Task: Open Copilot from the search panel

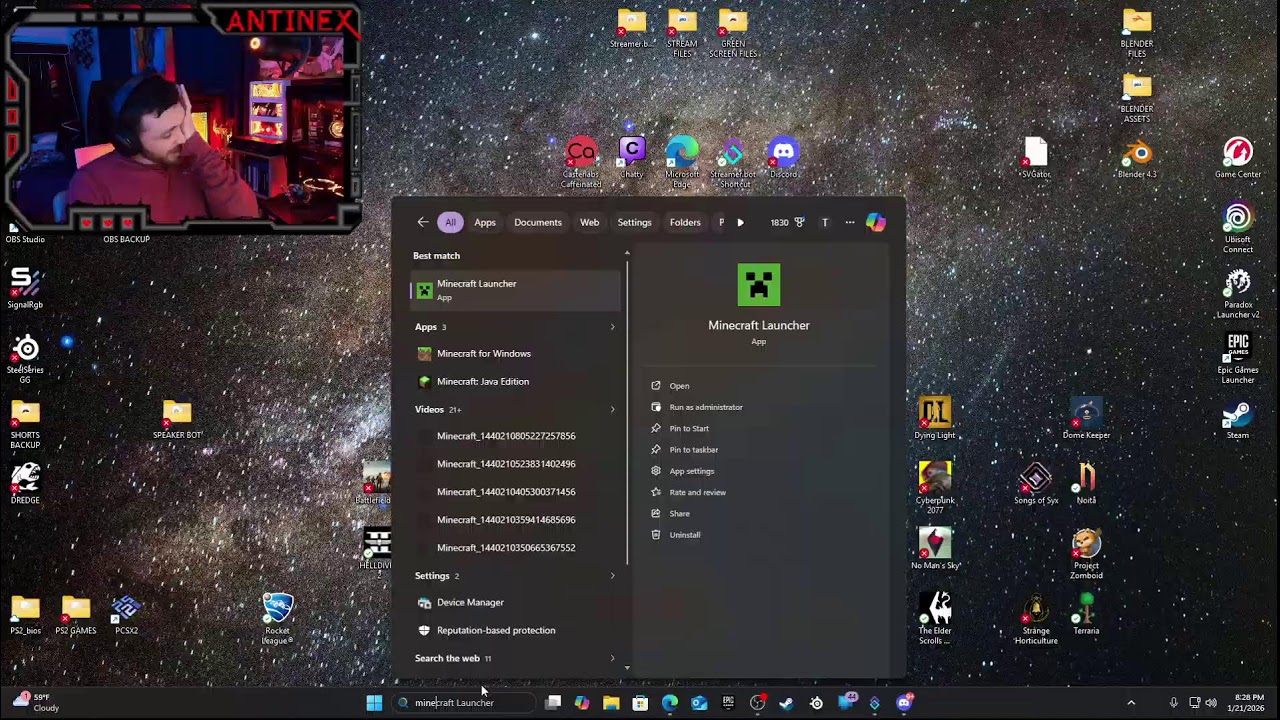Action: click(x=875, y=222)
